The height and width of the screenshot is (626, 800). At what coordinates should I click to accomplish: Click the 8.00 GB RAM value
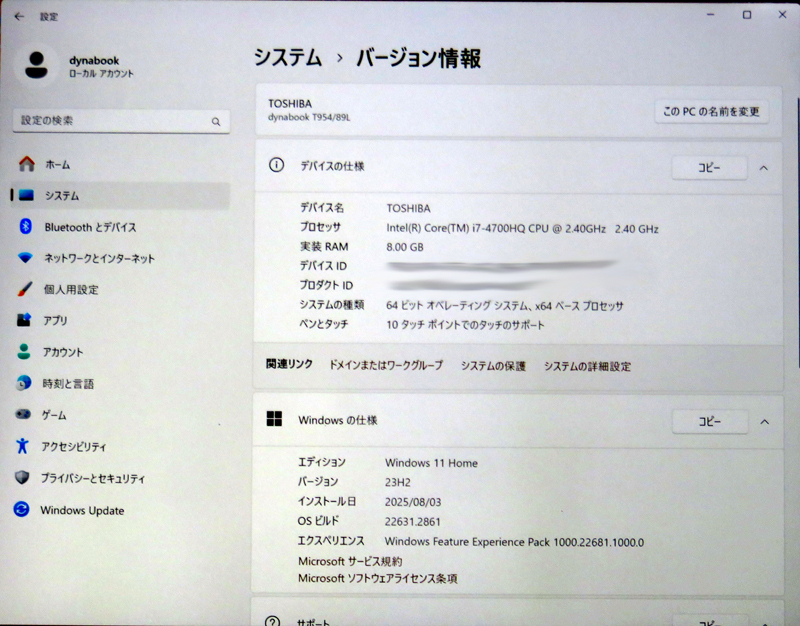(405, 247)
